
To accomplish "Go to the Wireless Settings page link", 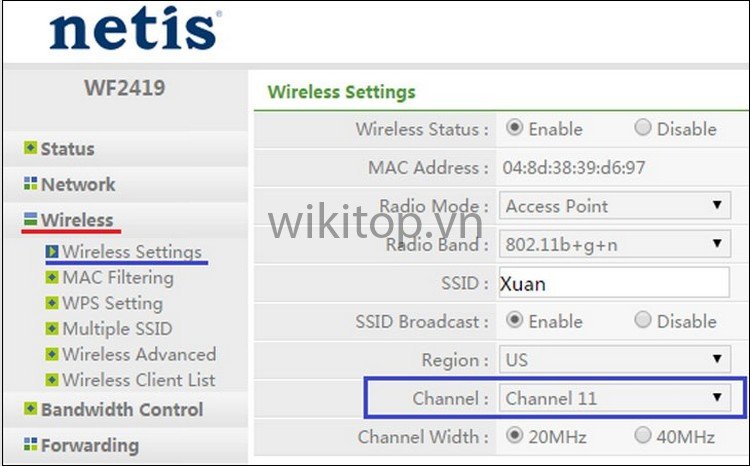I will (131, 252).
